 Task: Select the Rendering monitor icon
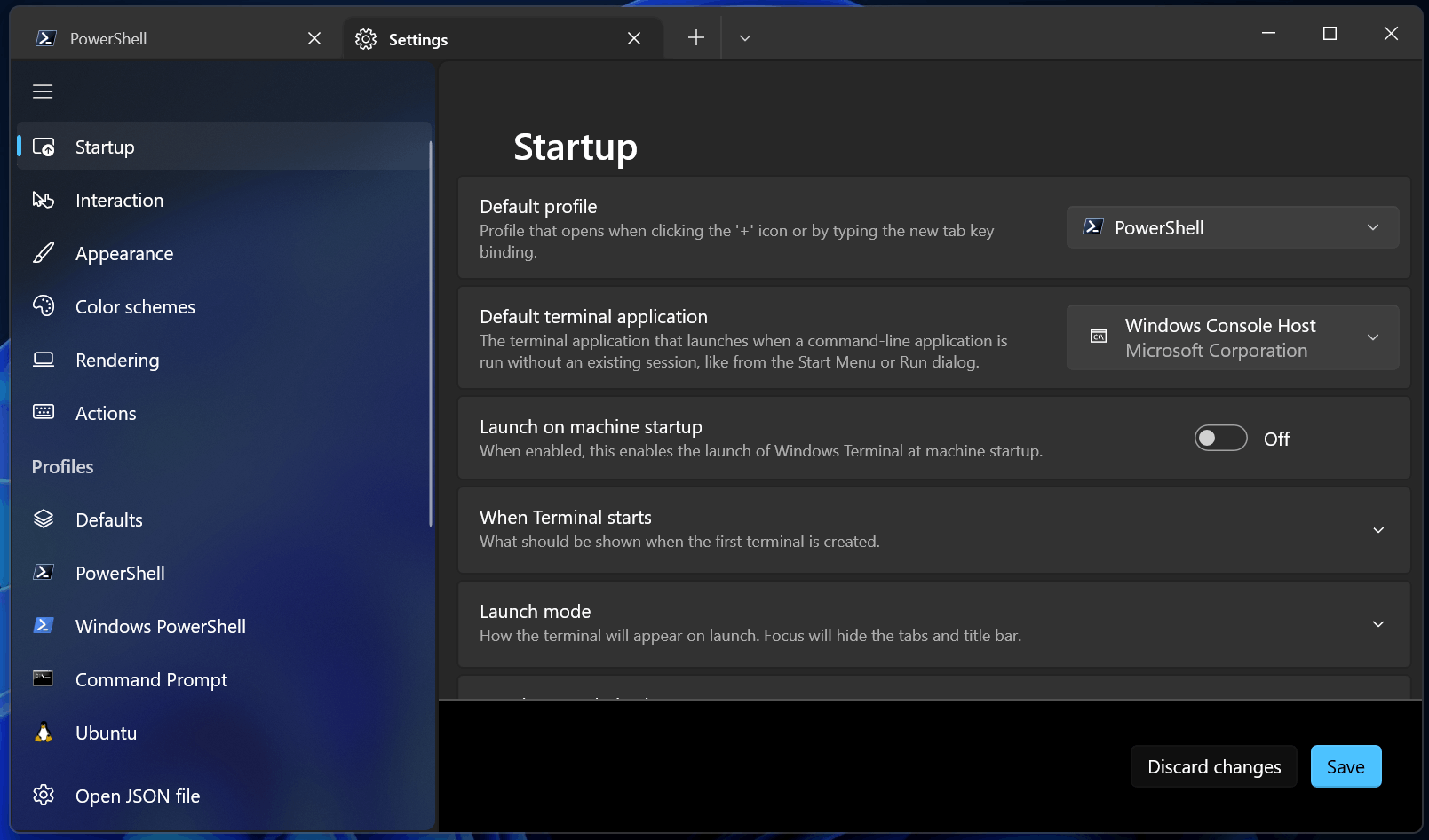click(43, 360)
